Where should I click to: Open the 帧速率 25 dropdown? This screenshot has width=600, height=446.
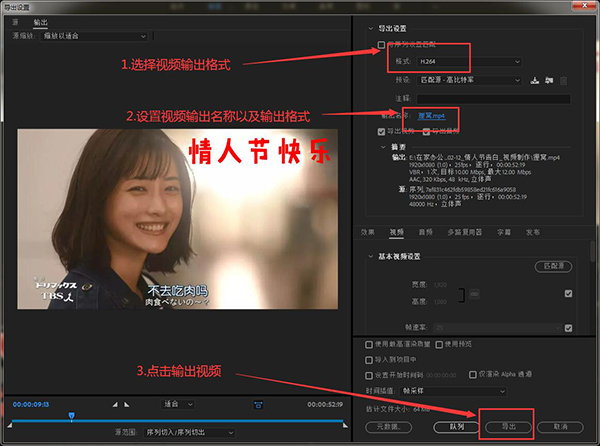497,328
